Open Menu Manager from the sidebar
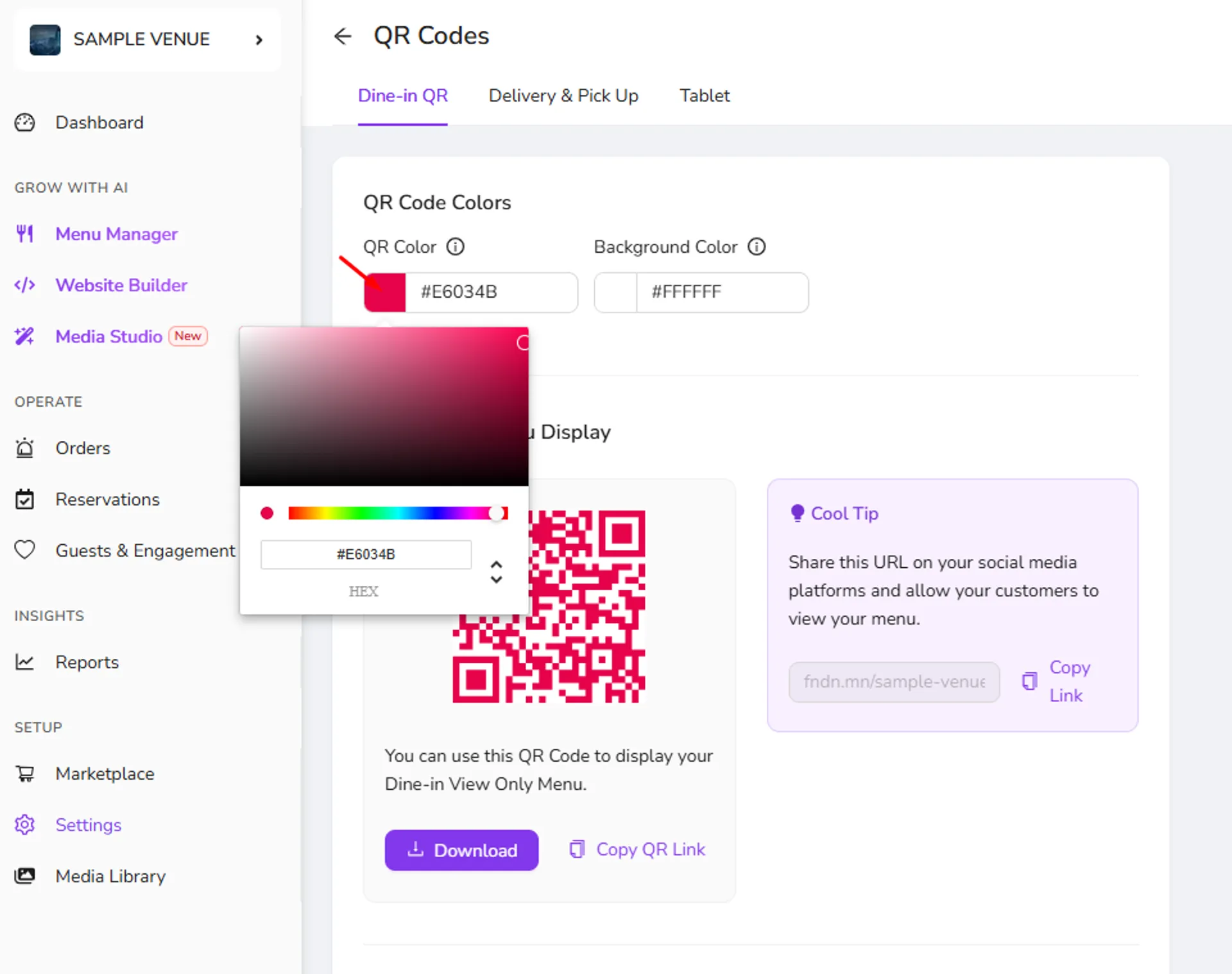This screenshot has height=974, width=1232. [x=117, y=234]
